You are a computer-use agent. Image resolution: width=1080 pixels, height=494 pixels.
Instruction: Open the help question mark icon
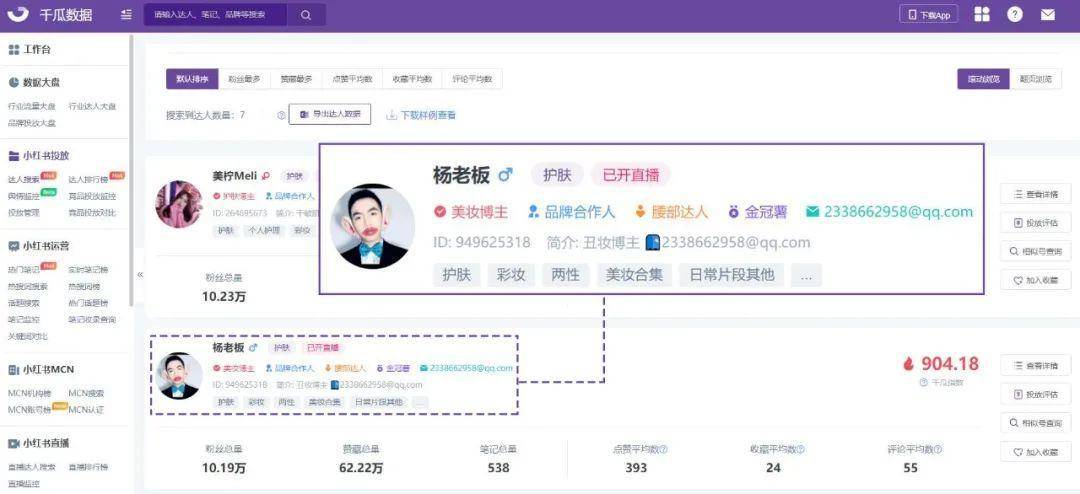(1015, 15)
